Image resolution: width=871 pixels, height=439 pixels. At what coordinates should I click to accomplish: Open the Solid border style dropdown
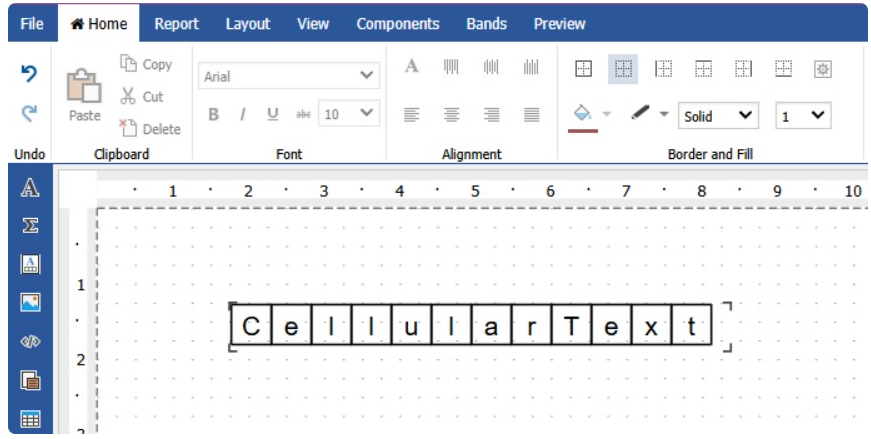tap(718, 116)
